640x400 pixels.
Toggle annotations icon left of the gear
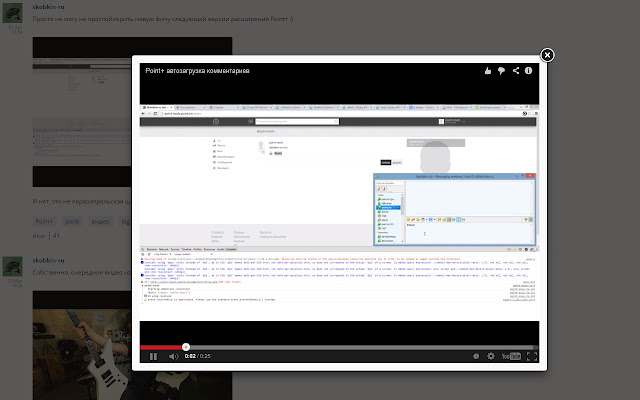(x=476, y=356)
